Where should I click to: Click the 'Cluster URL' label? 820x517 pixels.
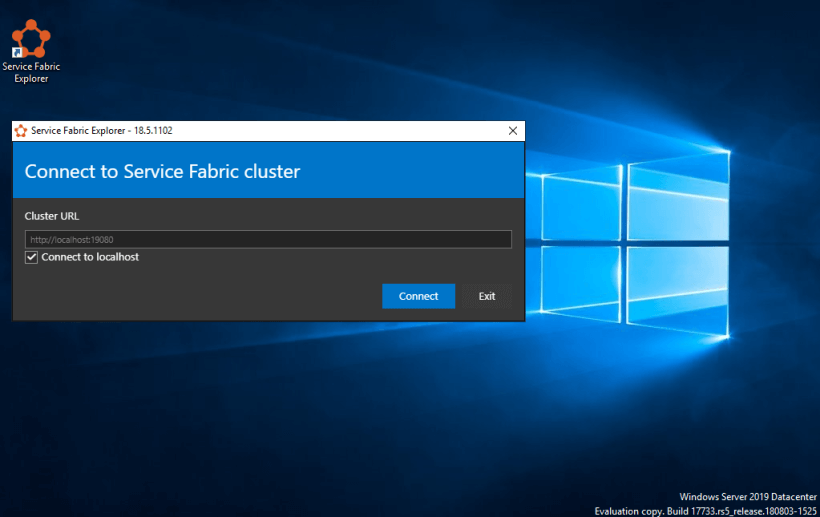(51, 216)
